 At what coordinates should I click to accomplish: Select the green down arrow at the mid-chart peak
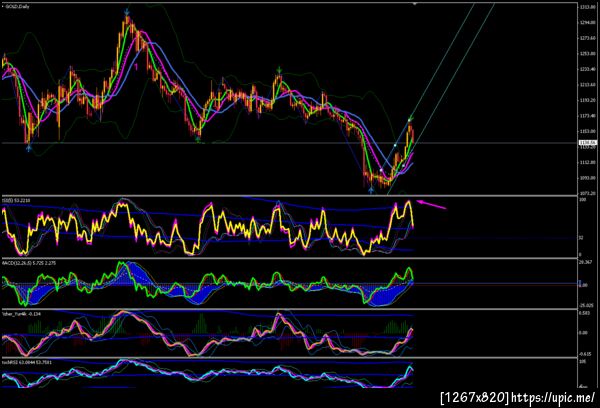(x=279, y=70)
